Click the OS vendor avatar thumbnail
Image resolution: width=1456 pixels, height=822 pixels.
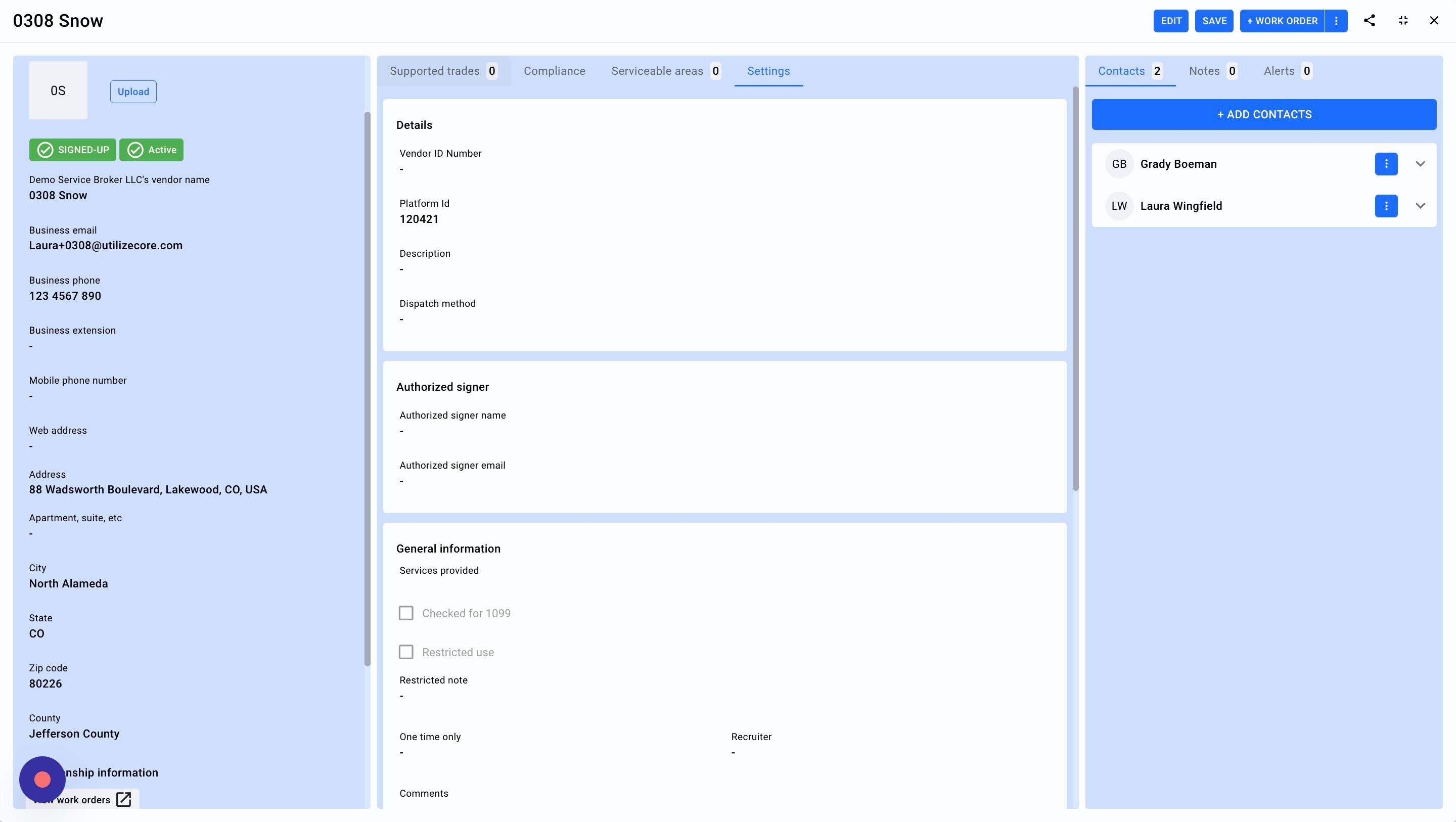click(58, 90)
